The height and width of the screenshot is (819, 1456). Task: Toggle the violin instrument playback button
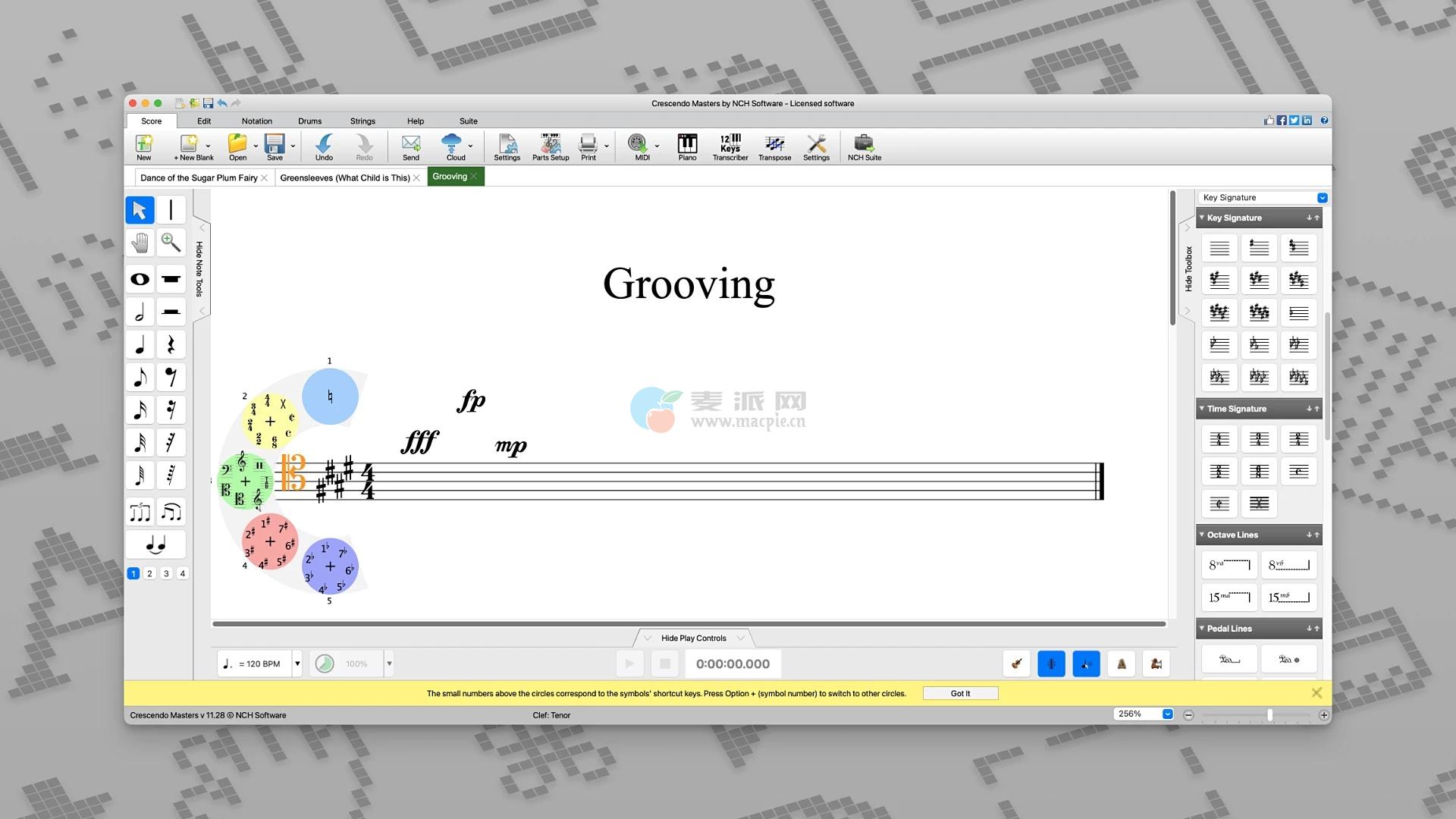tap(1016, 664)
